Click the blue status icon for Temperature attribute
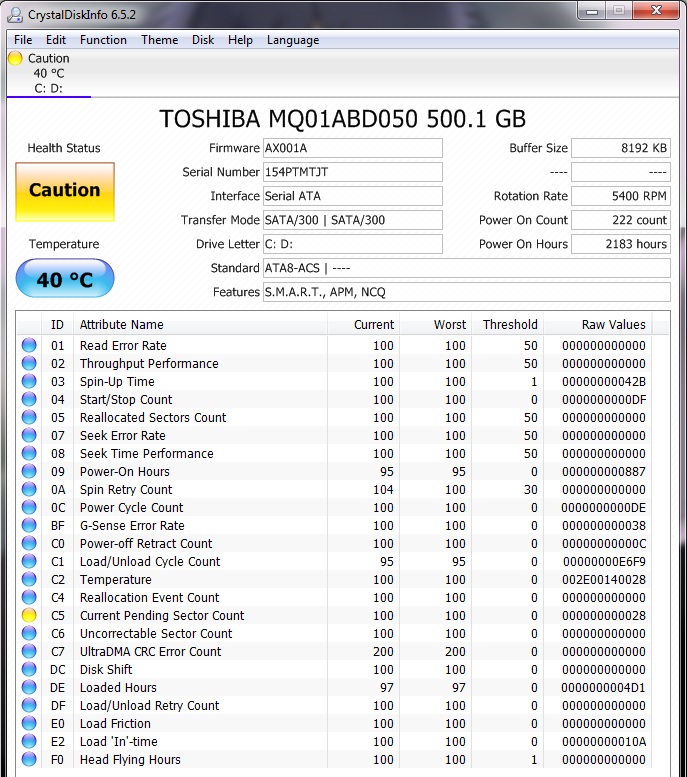This screenshot has width=687, height=777. click(x=29, y=579)
